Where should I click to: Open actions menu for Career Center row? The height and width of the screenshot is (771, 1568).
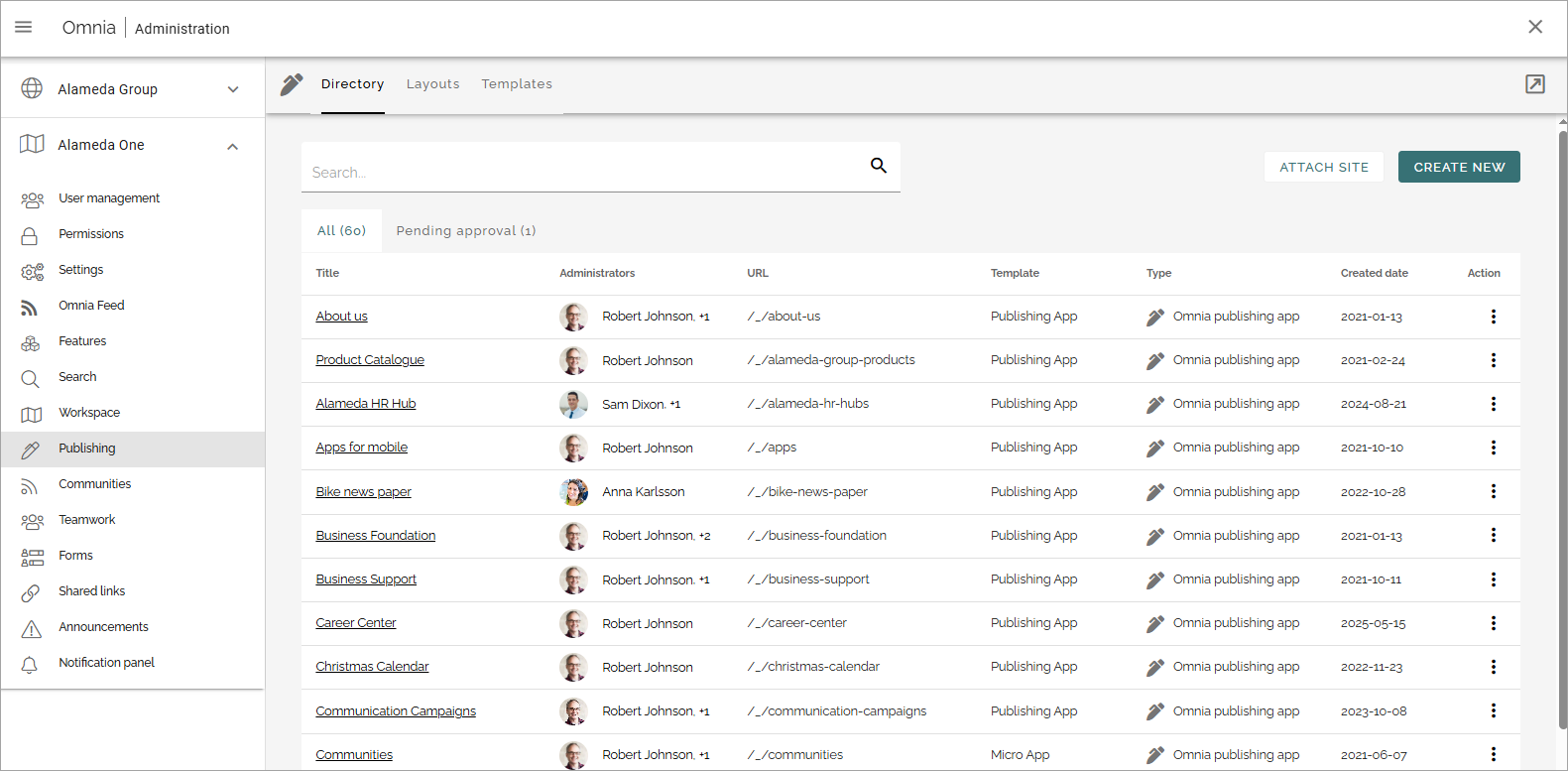[1493, 623]
